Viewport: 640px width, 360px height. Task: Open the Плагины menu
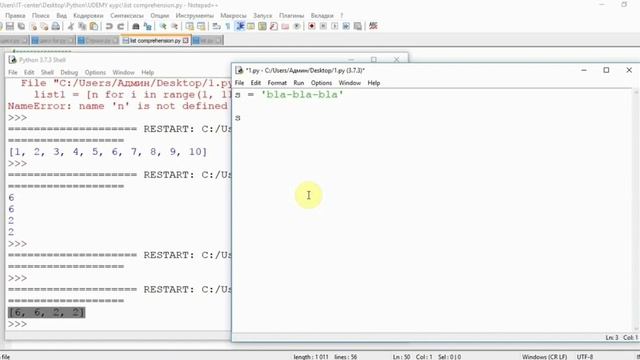pos(291,16)
